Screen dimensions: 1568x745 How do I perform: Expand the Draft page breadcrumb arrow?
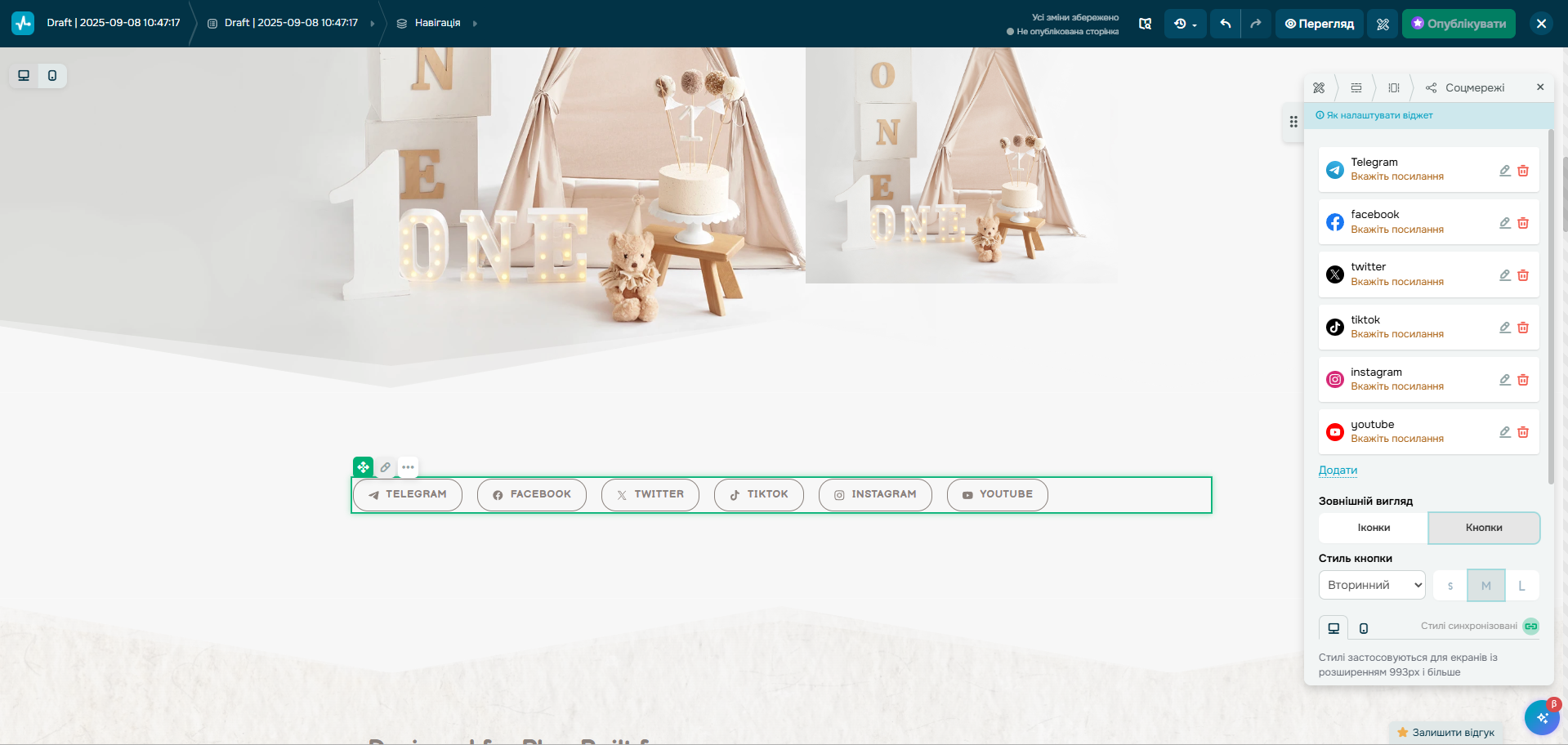373,24
